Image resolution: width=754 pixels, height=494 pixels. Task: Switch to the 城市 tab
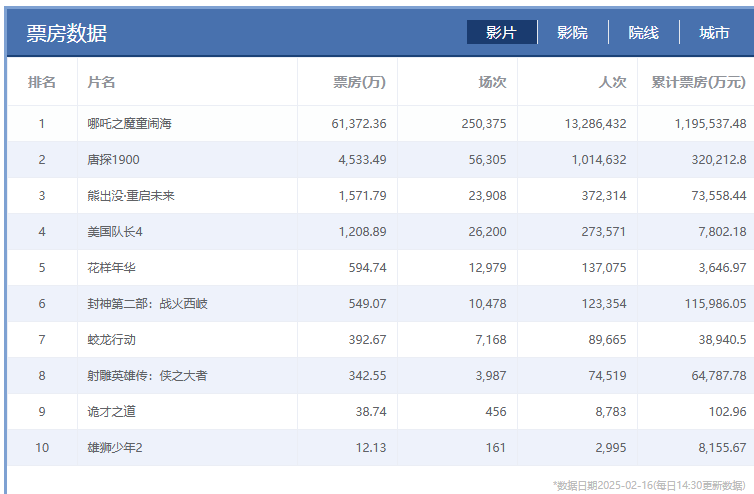coord(714,33)
